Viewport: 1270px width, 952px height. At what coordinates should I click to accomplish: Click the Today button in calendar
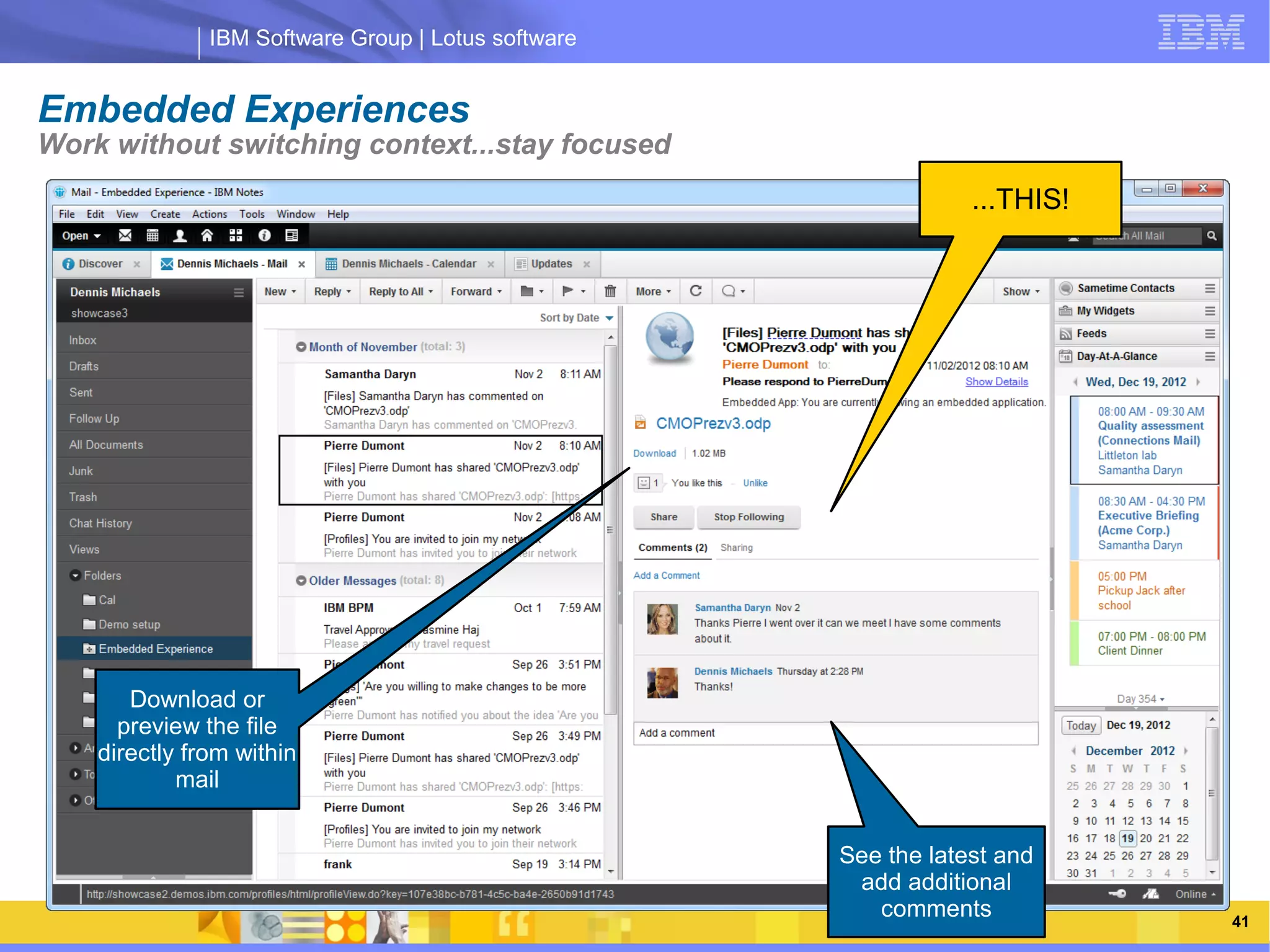pyautogui.click(x=1081, y=725)
